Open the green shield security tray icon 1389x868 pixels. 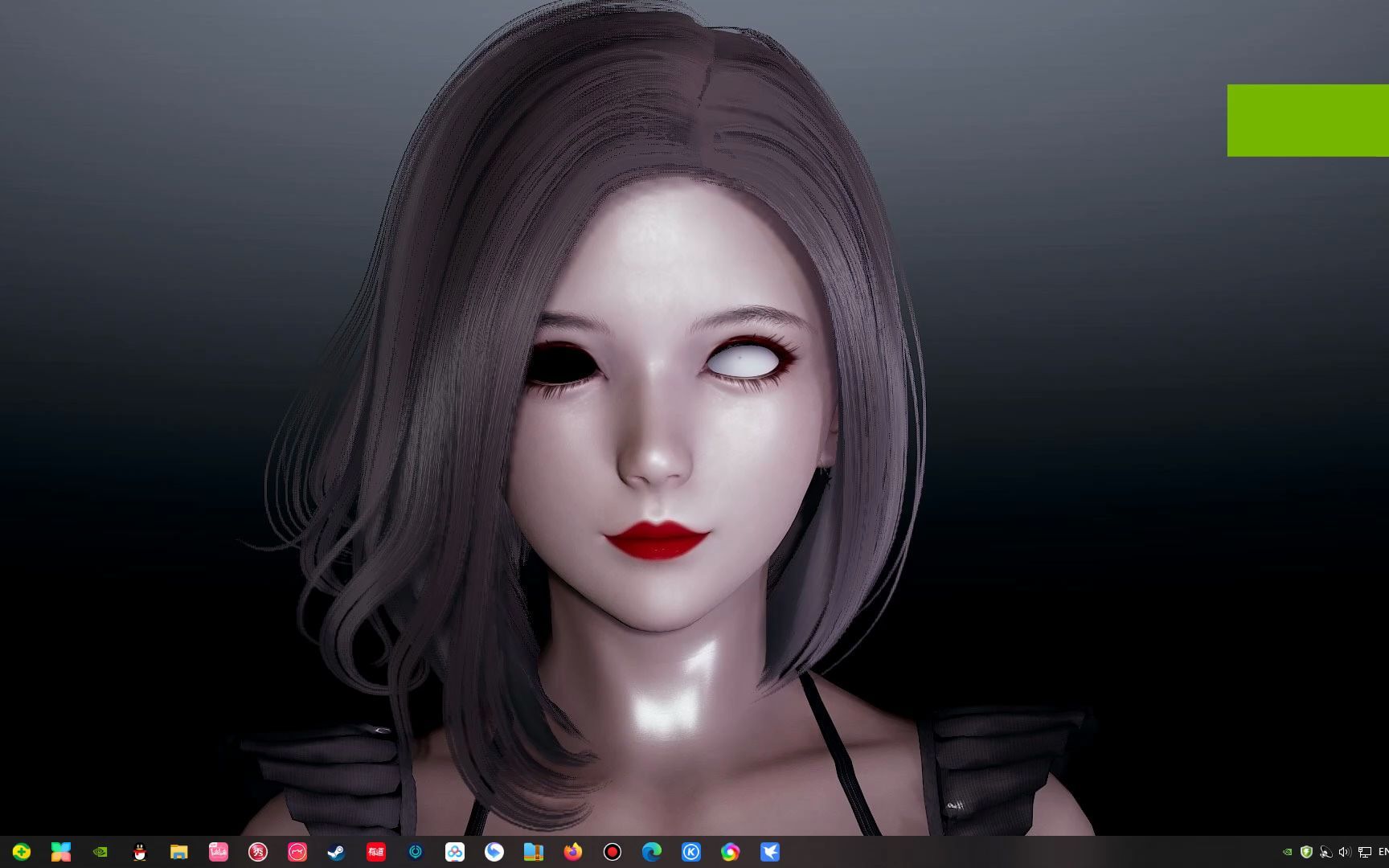1306,852
